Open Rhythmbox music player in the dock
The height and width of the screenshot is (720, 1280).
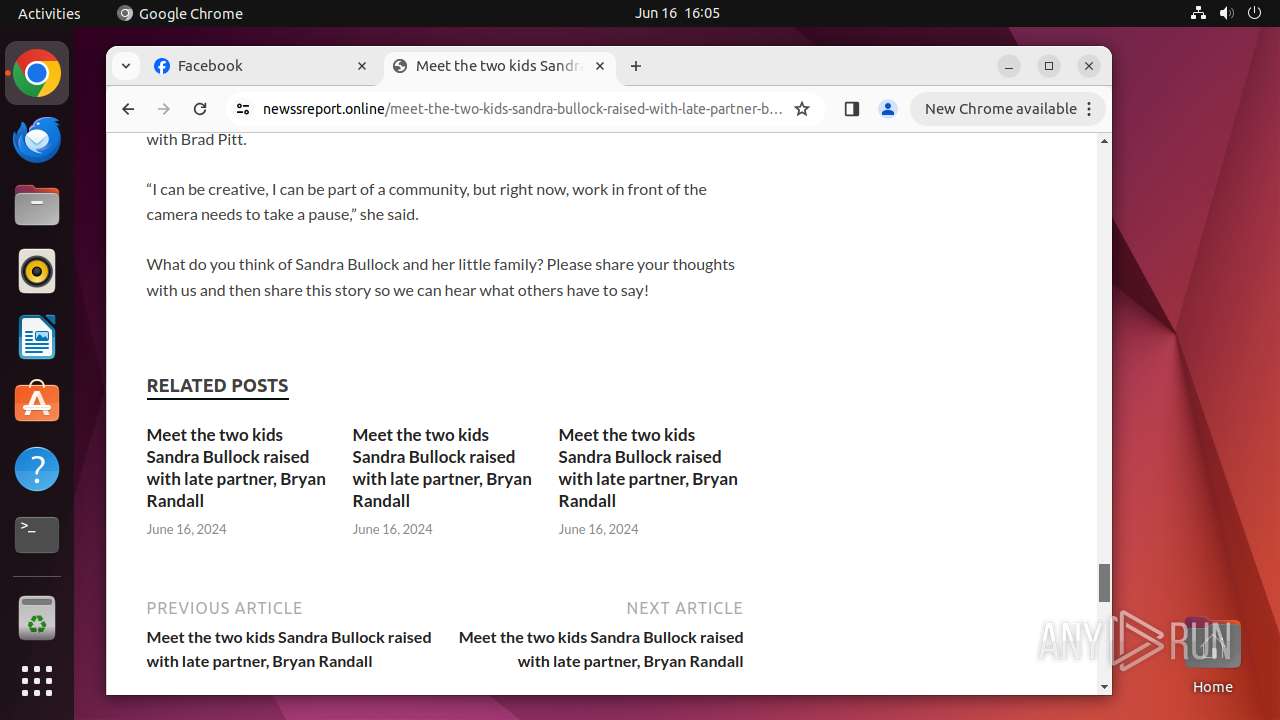tap(37, 271)
